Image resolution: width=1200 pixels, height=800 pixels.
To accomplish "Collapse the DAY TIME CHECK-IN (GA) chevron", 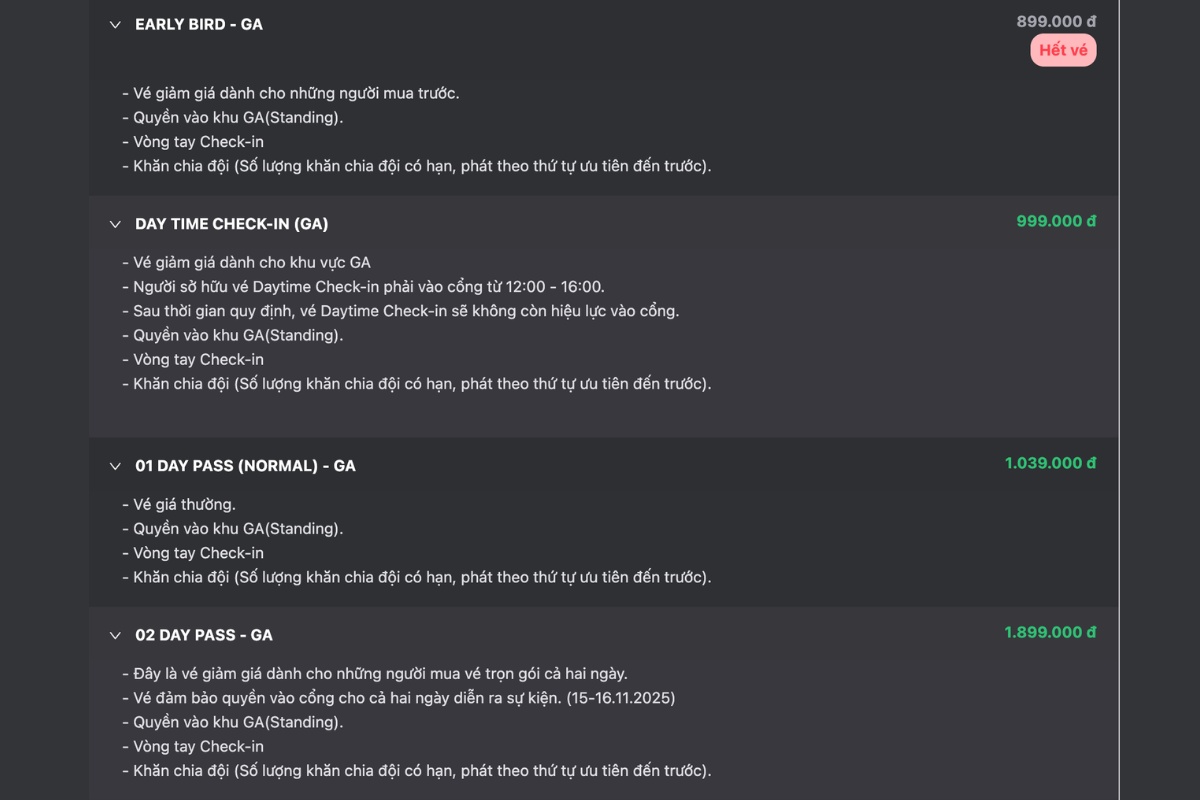I will (x=115, y=224).
